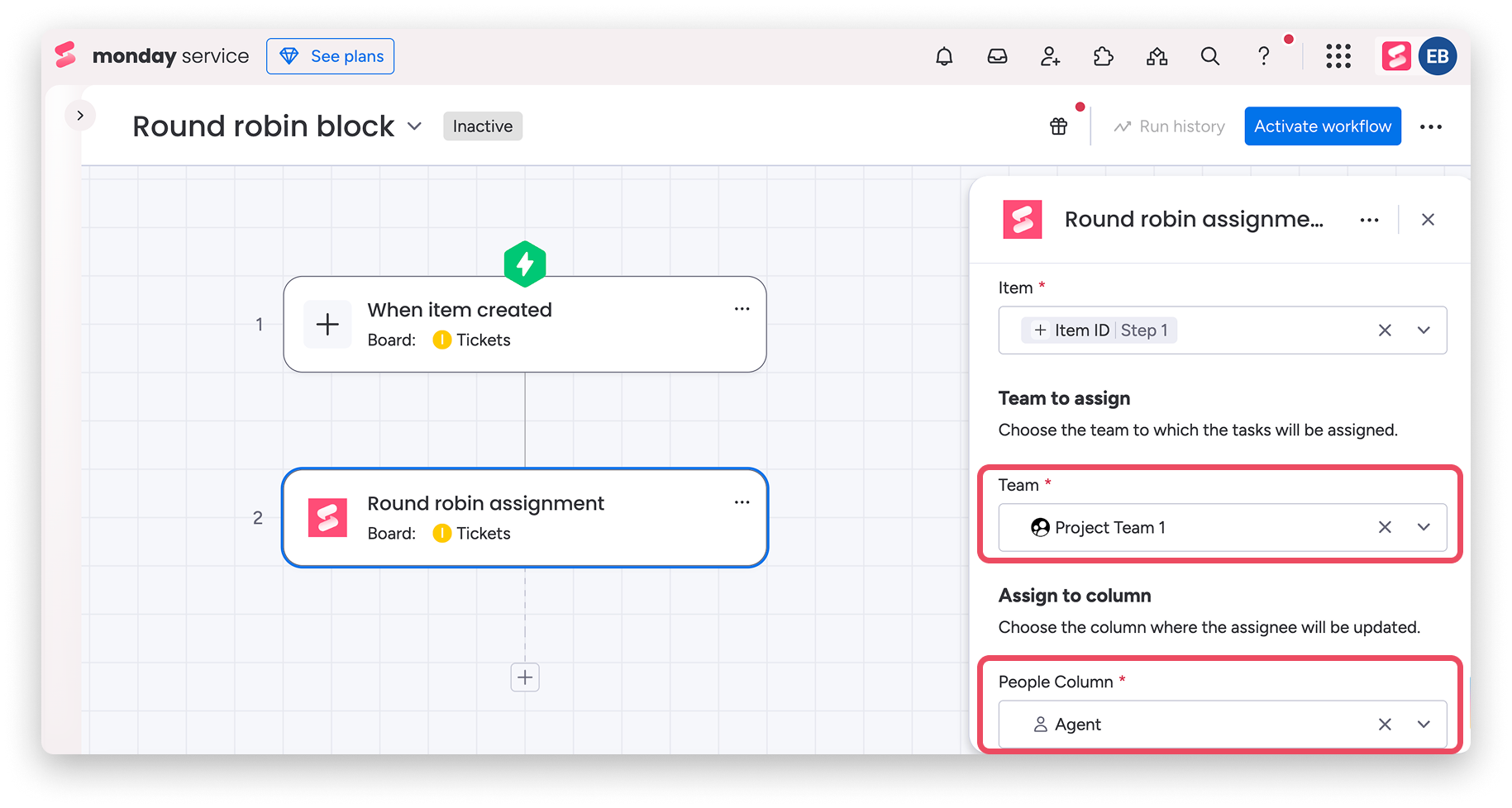1512x808 pixels.
Task: Open the When item created step menu
Action: 742,309
